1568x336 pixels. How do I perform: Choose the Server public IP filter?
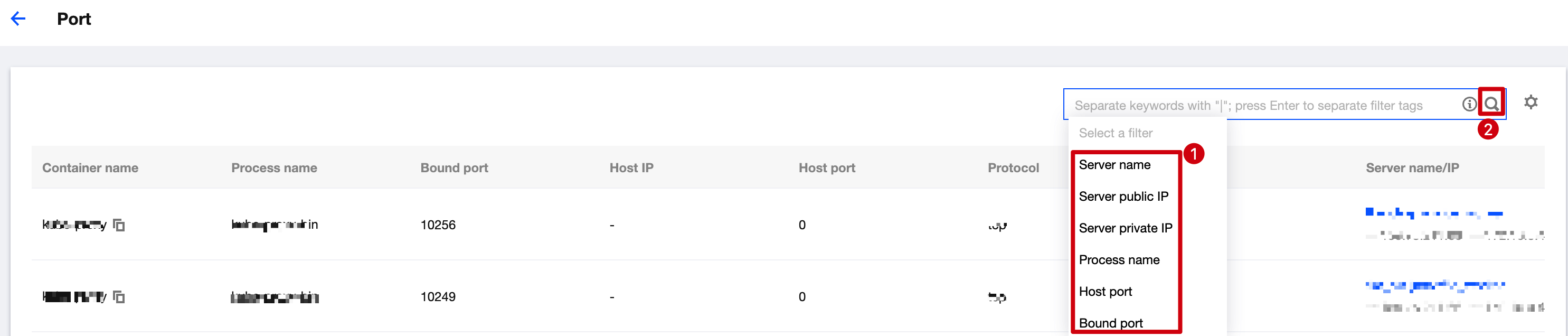pyautogui.click(x=1123, y=197)
